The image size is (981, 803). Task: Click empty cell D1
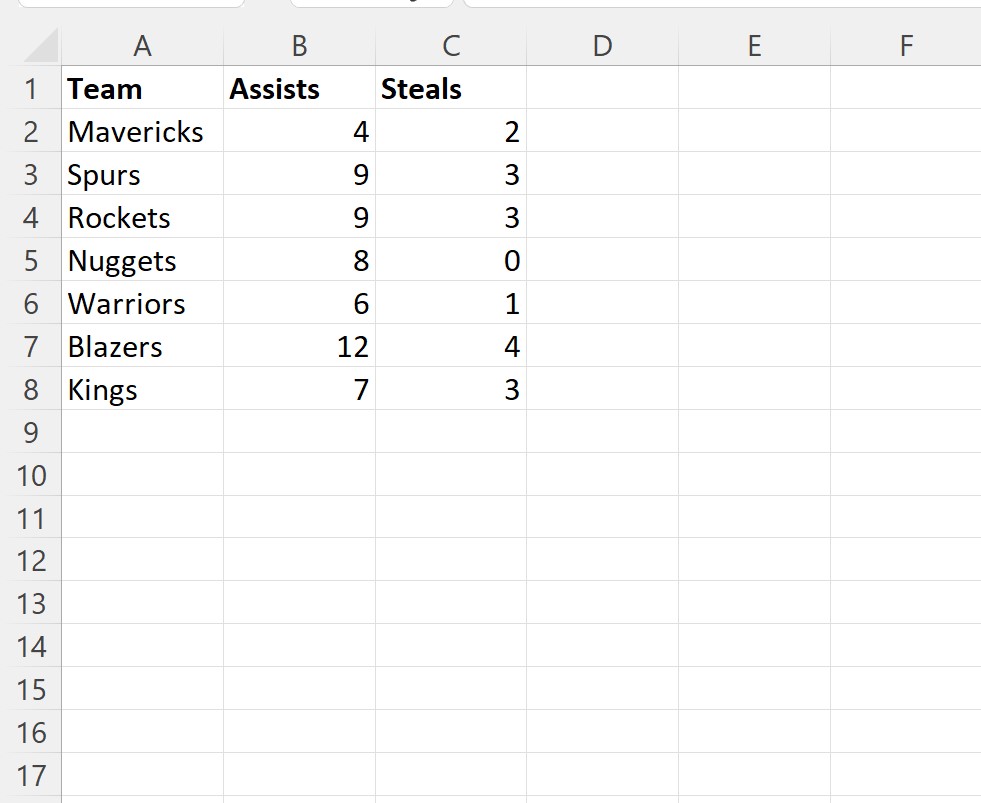602,88
